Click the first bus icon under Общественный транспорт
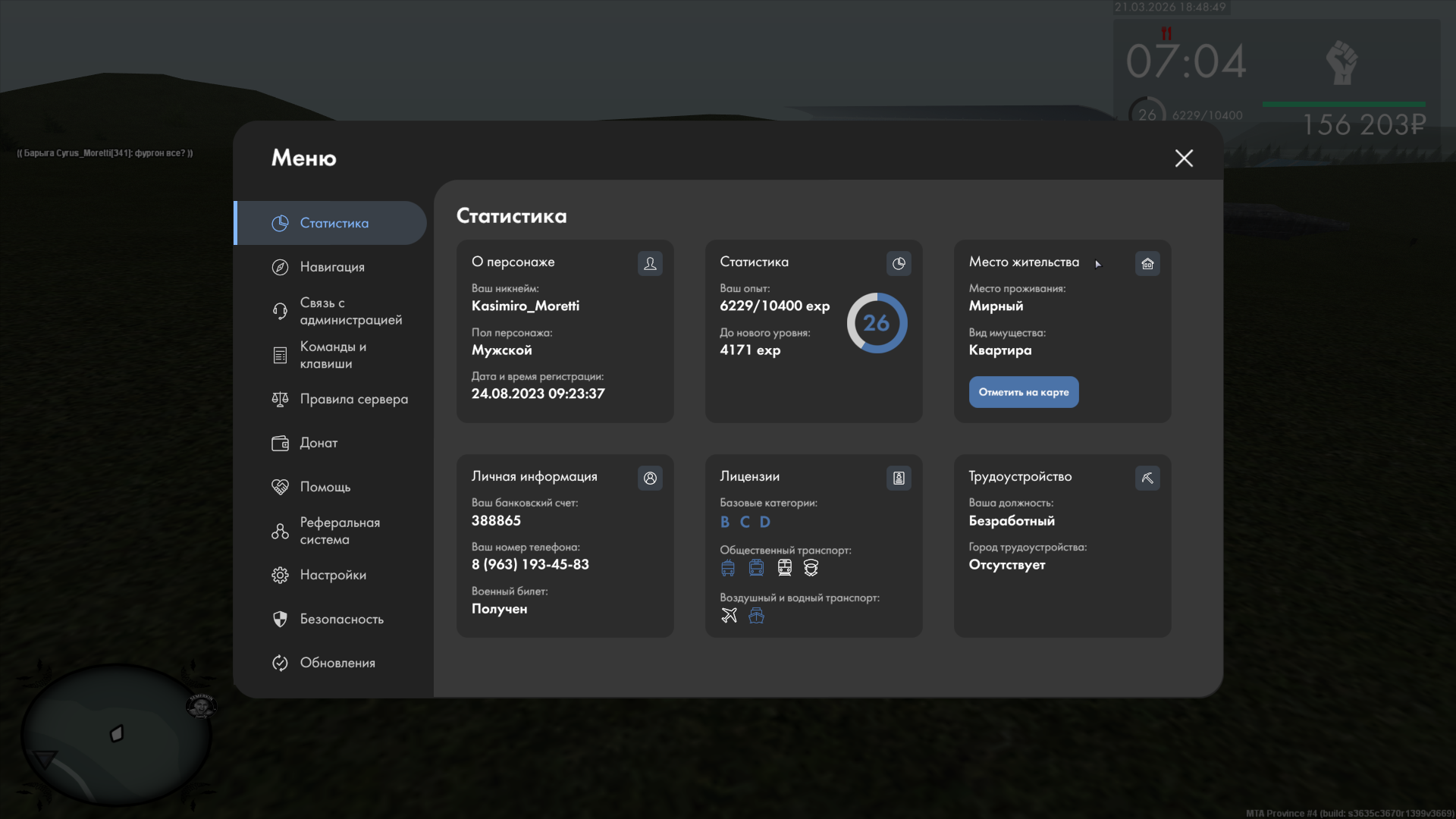 point(728,568)
